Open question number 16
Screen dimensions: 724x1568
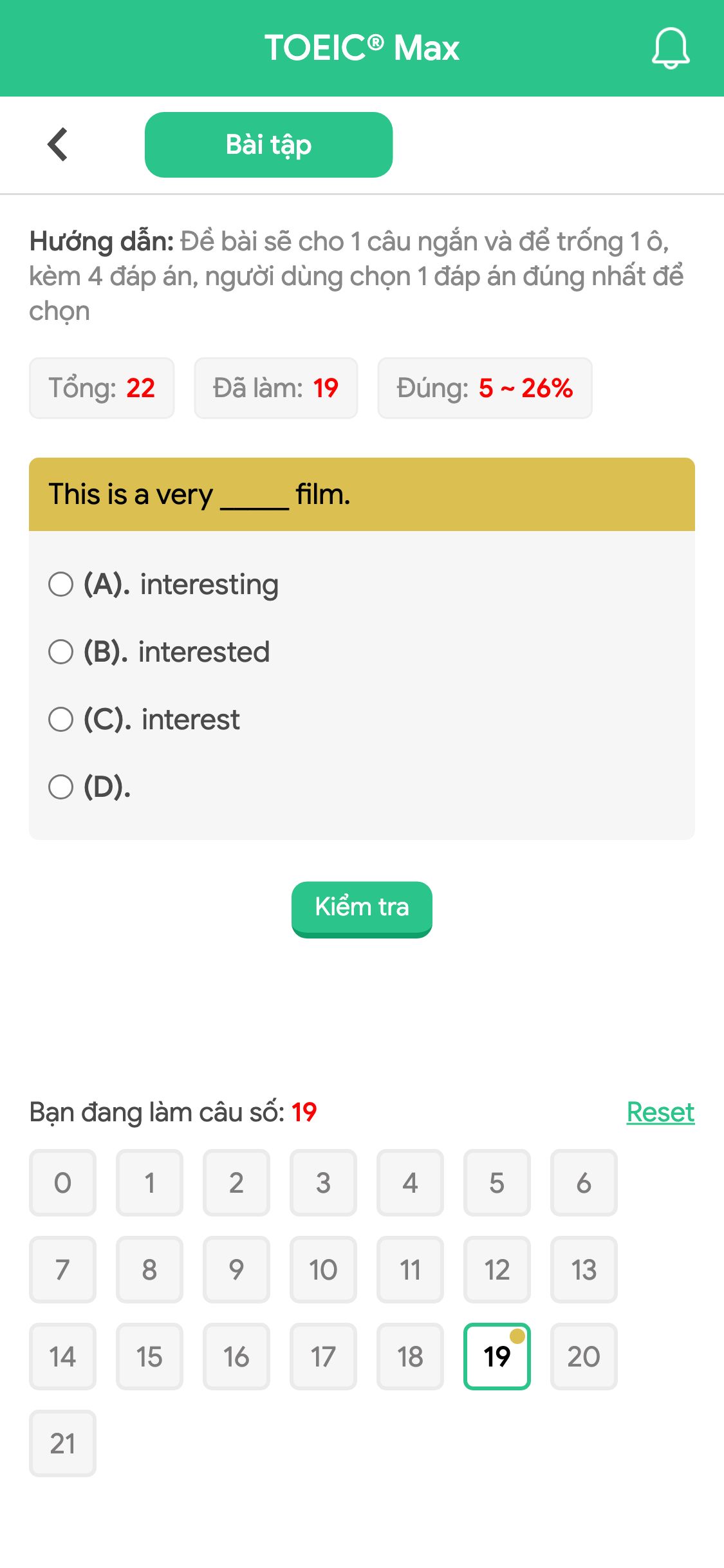pyautogui.click(x=236, y=1357)
